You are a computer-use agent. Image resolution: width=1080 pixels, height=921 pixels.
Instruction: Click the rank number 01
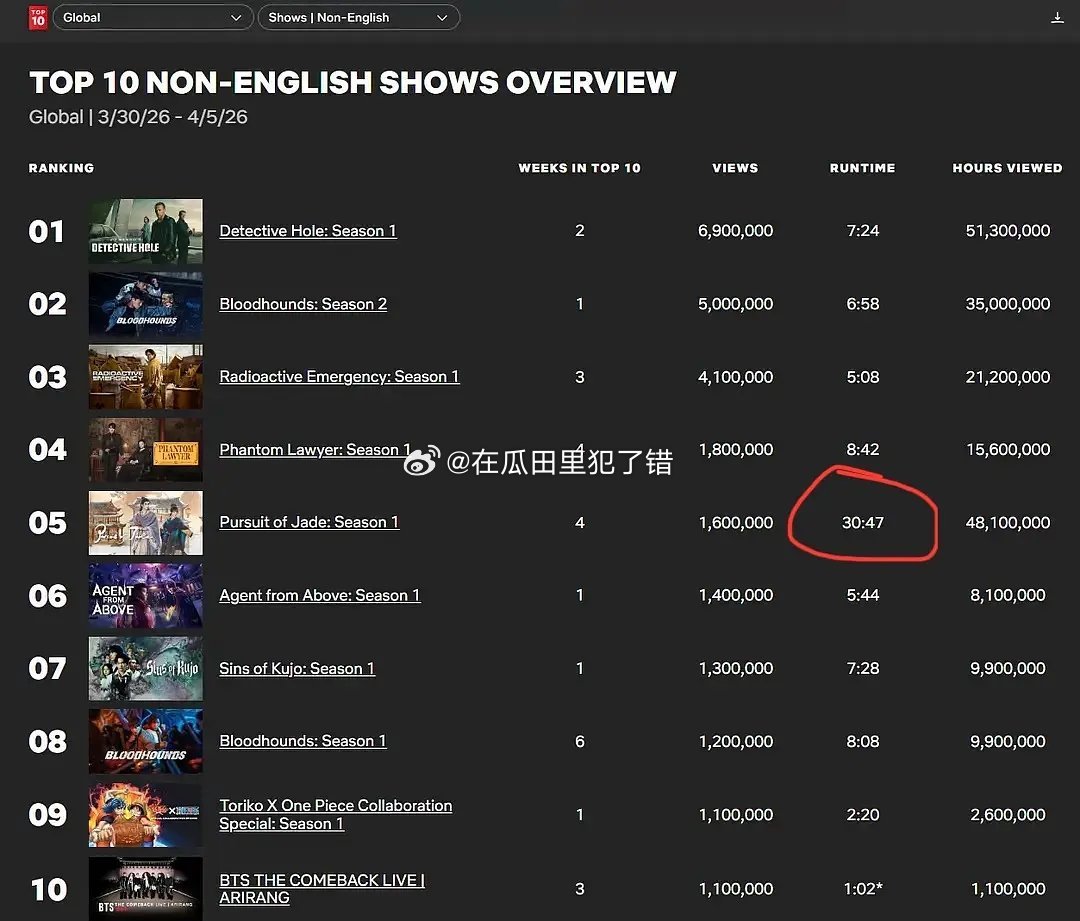(x=46, y=231)
